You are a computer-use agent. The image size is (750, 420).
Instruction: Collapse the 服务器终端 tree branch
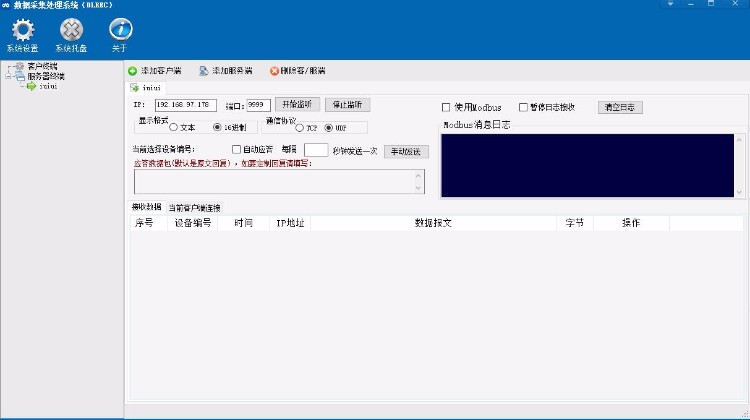pos(8,76)
